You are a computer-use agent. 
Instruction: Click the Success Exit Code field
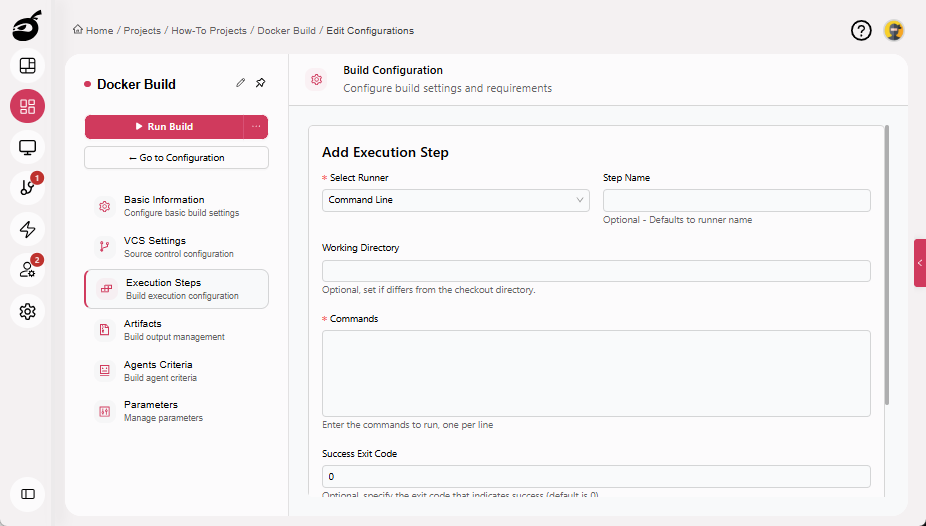coord(596,476)
